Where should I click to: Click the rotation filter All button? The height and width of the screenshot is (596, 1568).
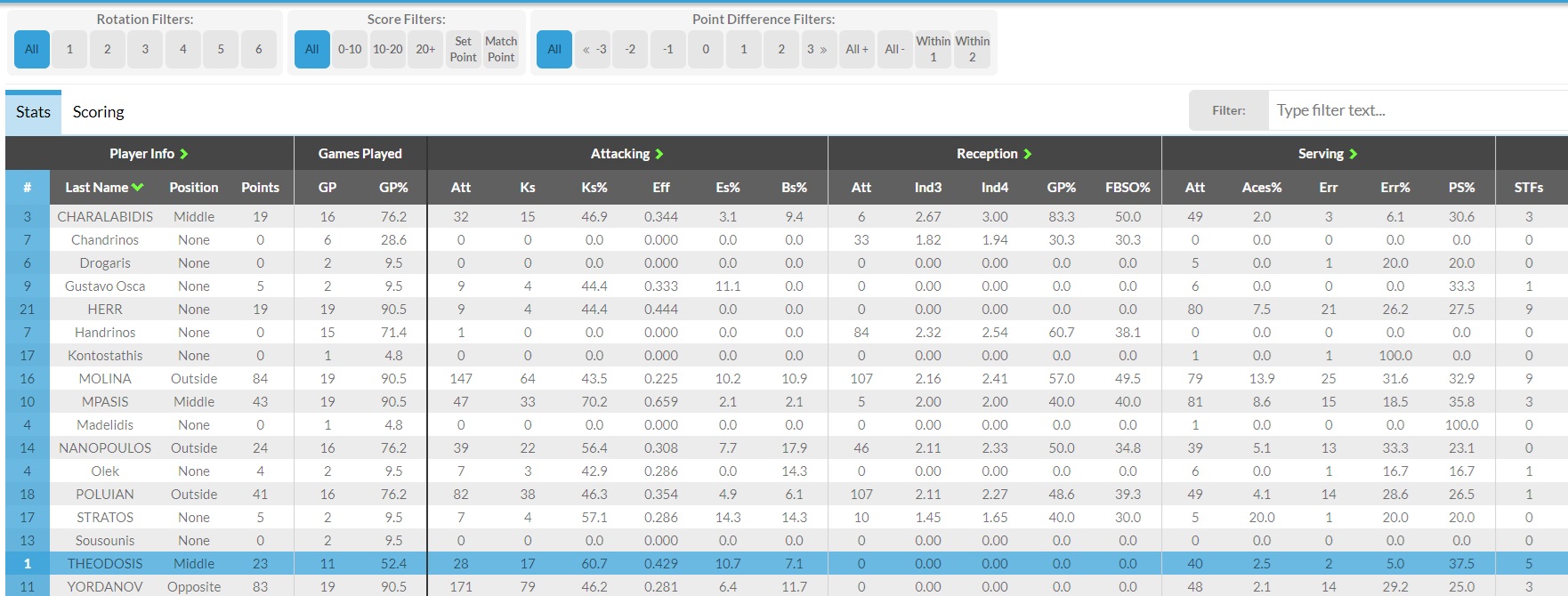32,49
